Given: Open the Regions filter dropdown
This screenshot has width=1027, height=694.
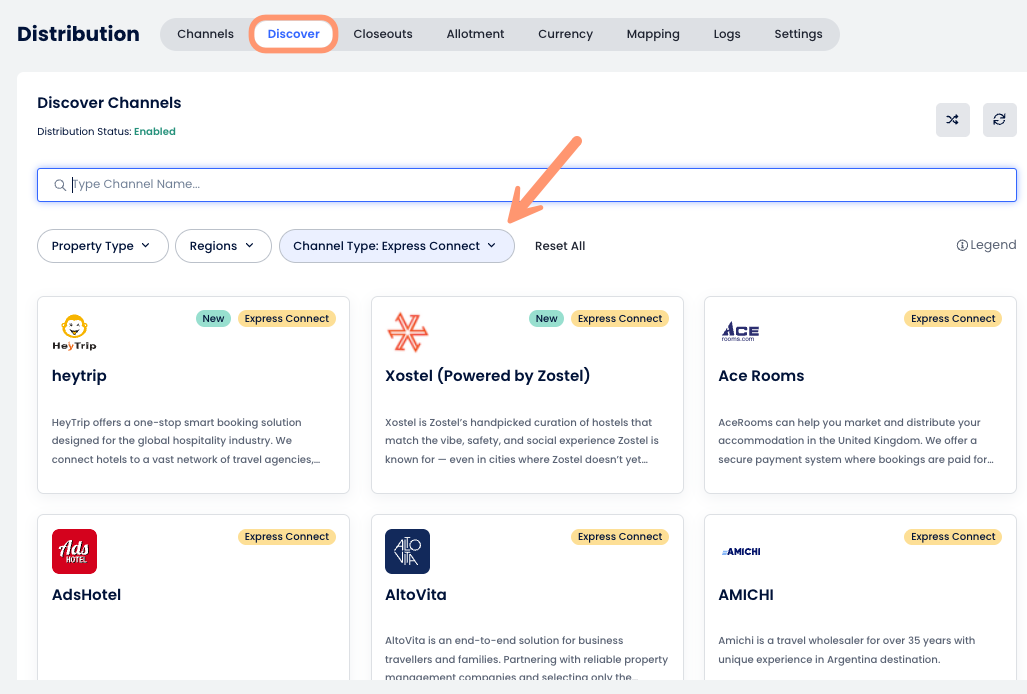Looking at the screenshot, I should [x=223, y=246].
